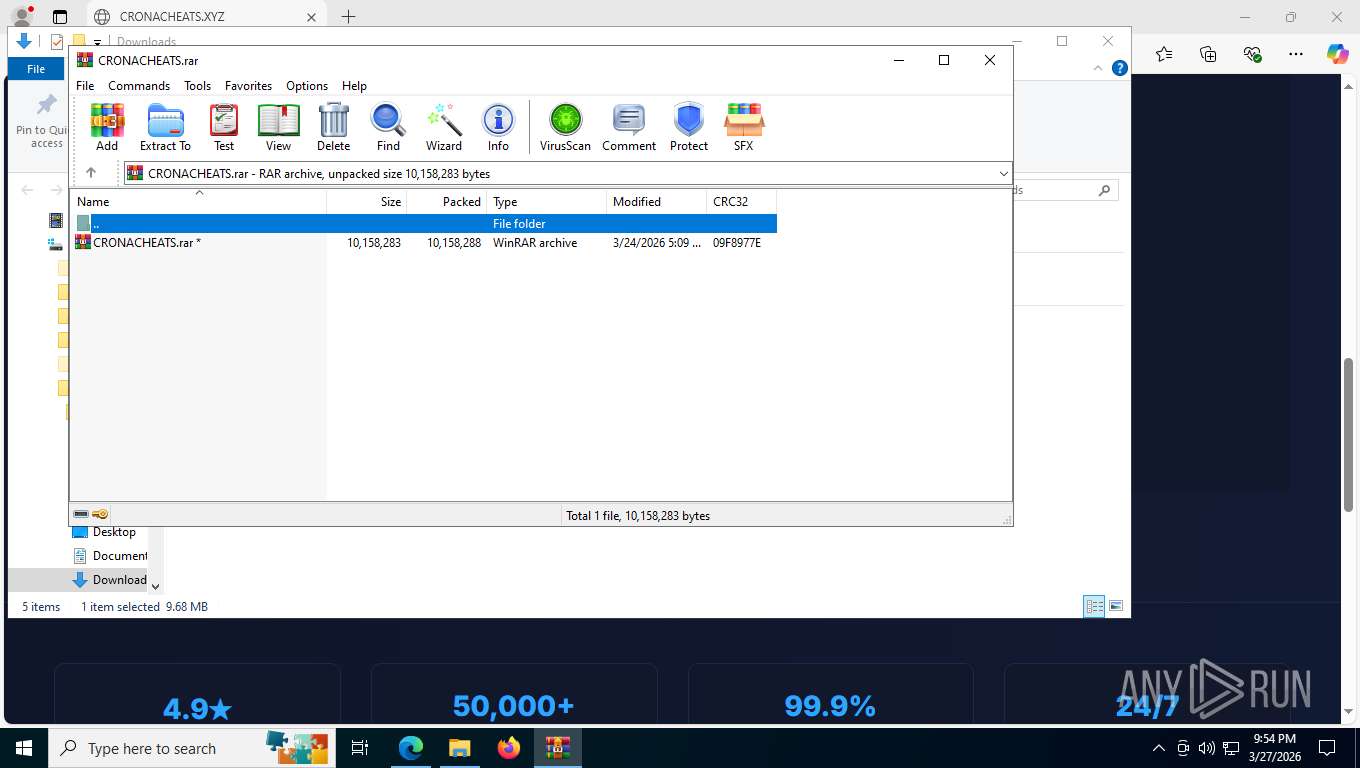Collapse the Explorer ribbon chevron

(x=1100, y=68)
